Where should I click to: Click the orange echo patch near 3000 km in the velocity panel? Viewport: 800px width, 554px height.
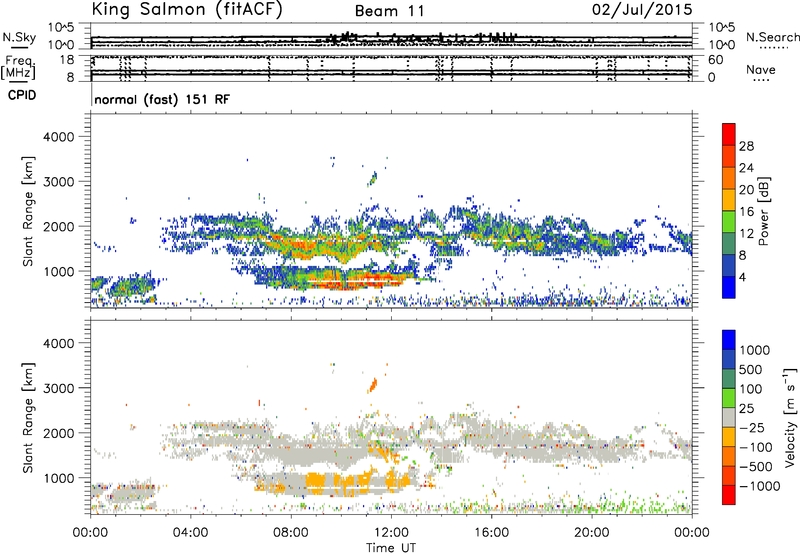(x=372, y=386)
